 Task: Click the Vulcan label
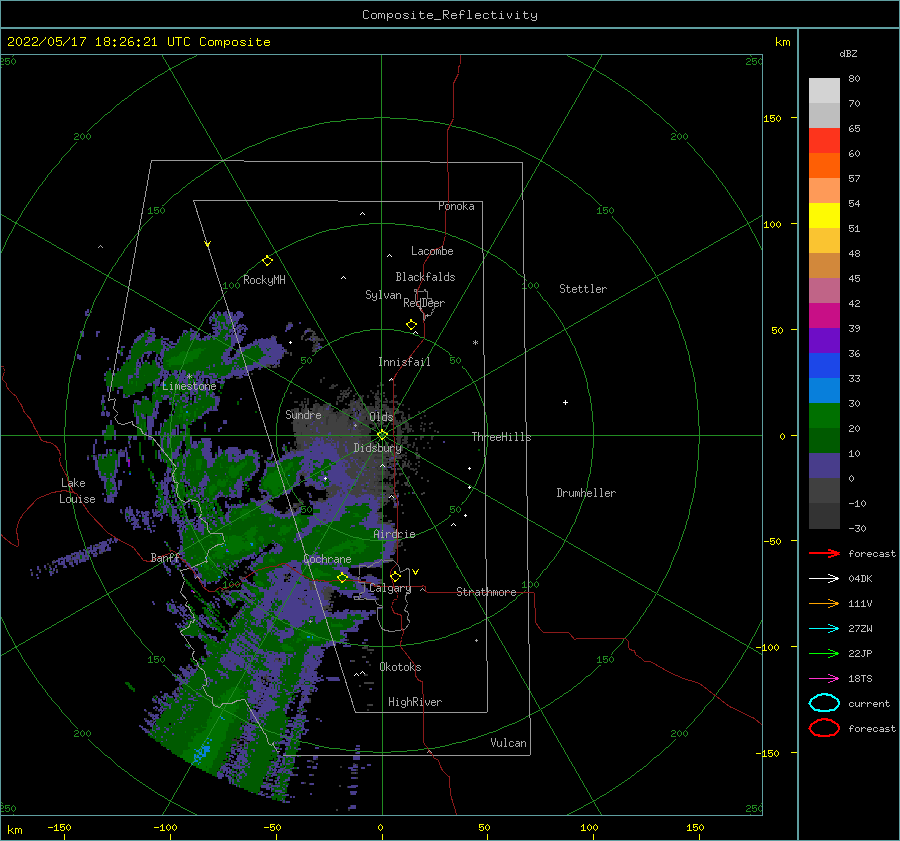508,743
